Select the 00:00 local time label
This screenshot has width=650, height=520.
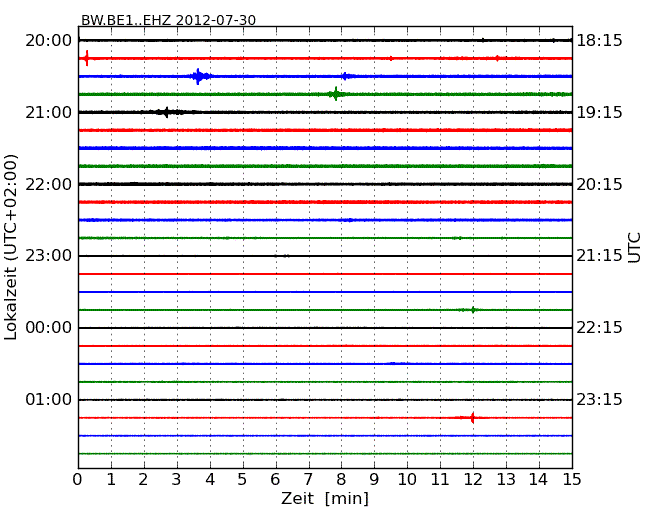tap(49, 328)
